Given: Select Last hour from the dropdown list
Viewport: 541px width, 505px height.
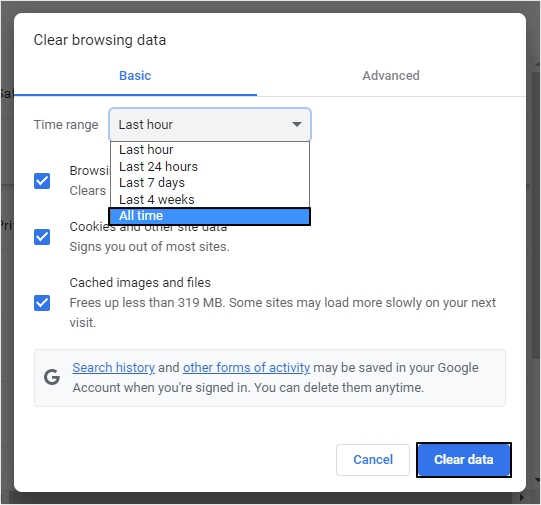Looking at the screenshot, I should click(x=210, y=150).
